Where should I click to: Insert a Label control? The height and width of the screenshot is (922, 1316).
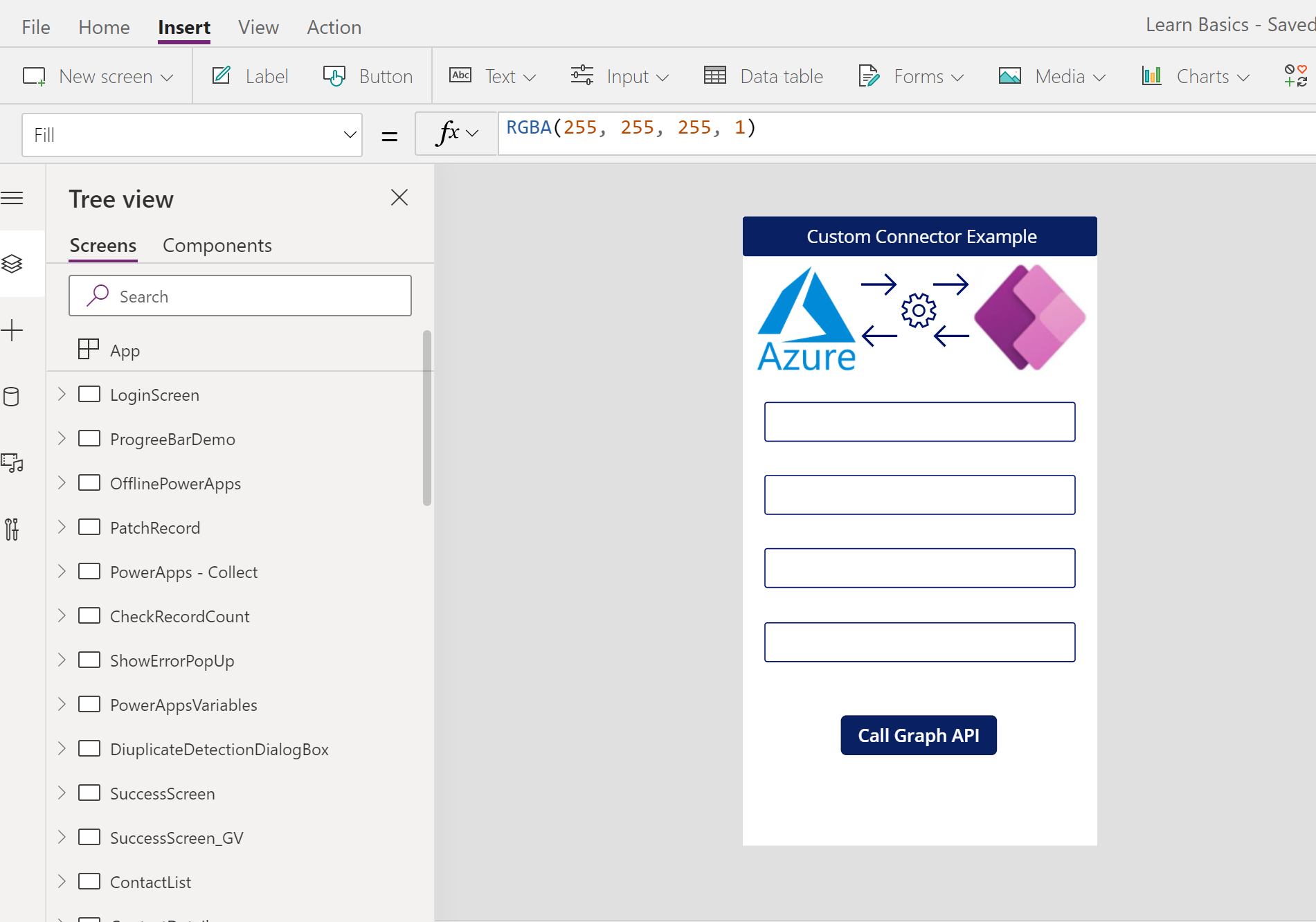[250, 76]
